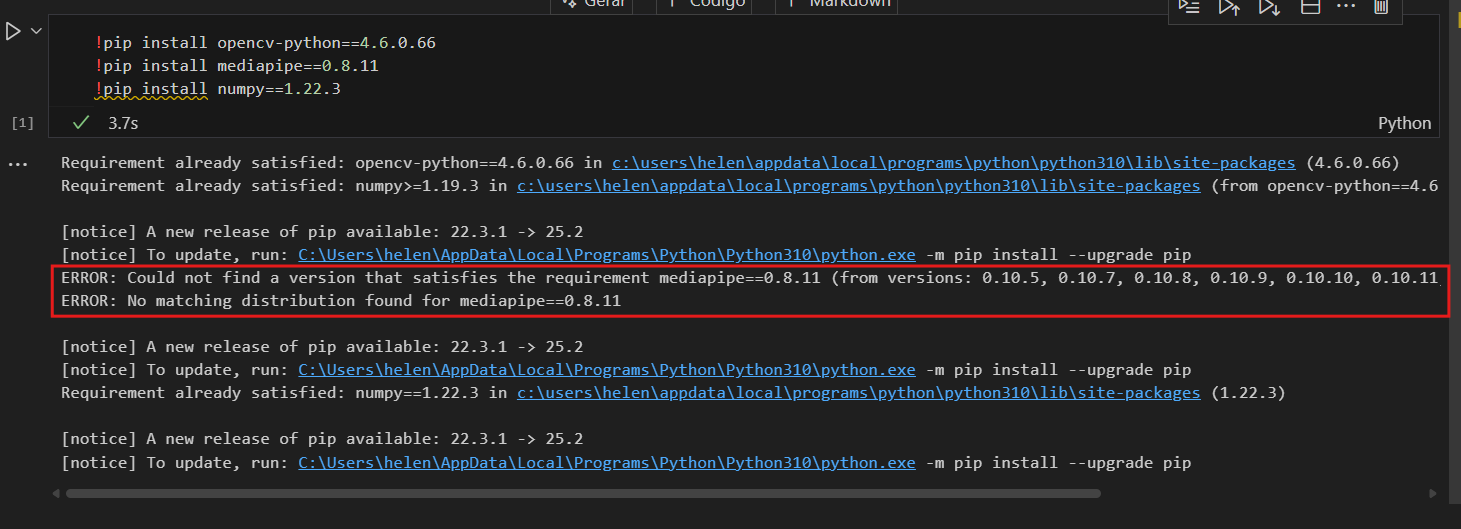Add a Markdown cell above
This screenshot has width=1461, height=529.
pyautogui.click(x=838, y=4)
